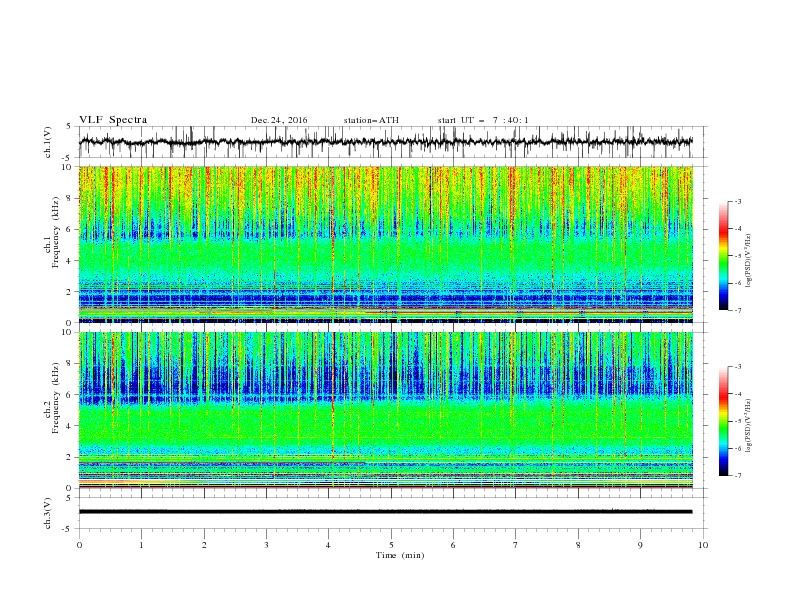Click the lower PSD color scale bar
Image resolution: width=792 pixels, height=612 pixels.
pyautogui.click(x=723, y=421)
